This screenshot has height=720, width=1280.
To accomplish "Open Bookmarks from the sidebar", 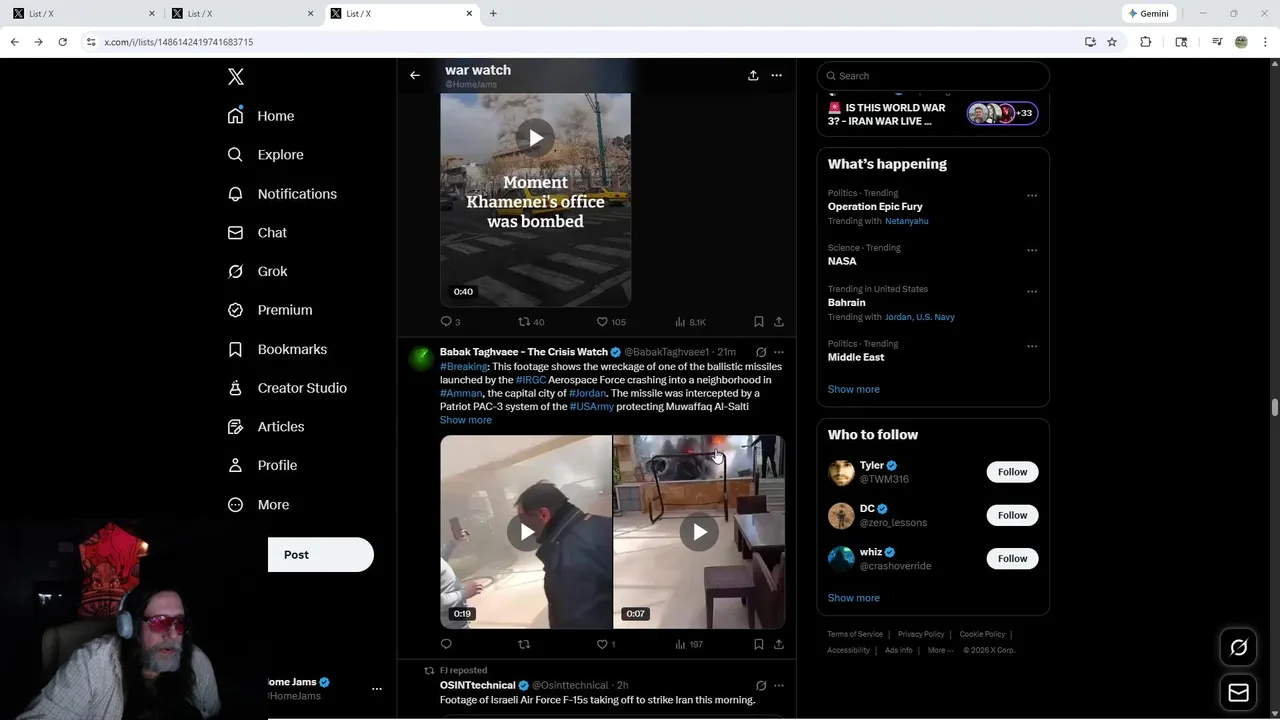I will click(x=277, y=349).
